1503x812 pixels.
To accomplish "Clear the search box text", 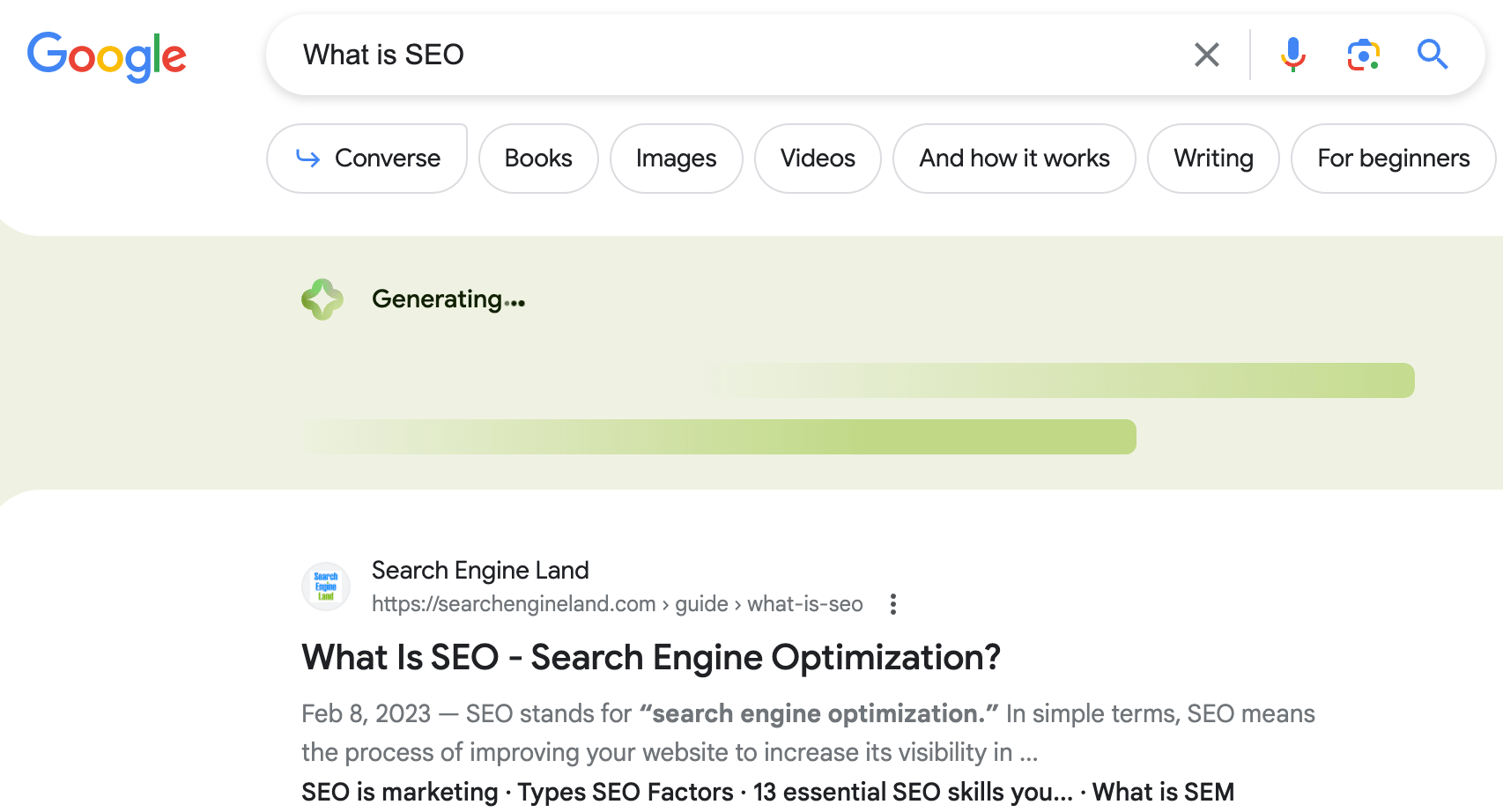I will [x=1206, y=55].
